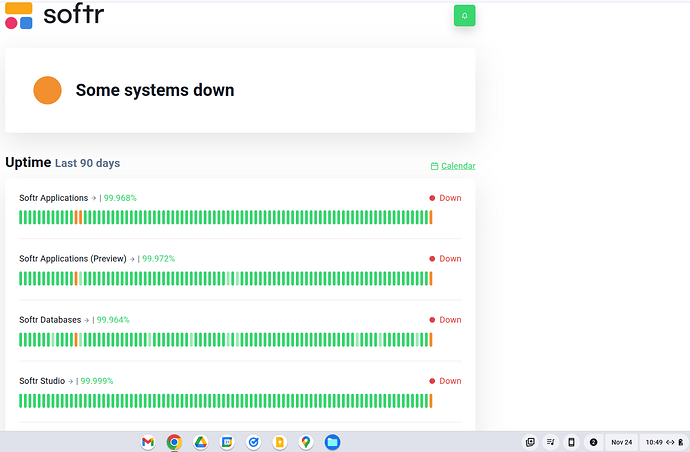Viewport: 690px width, 452px height.
Task: Click the screen capture tray icon
Action: 530,442
